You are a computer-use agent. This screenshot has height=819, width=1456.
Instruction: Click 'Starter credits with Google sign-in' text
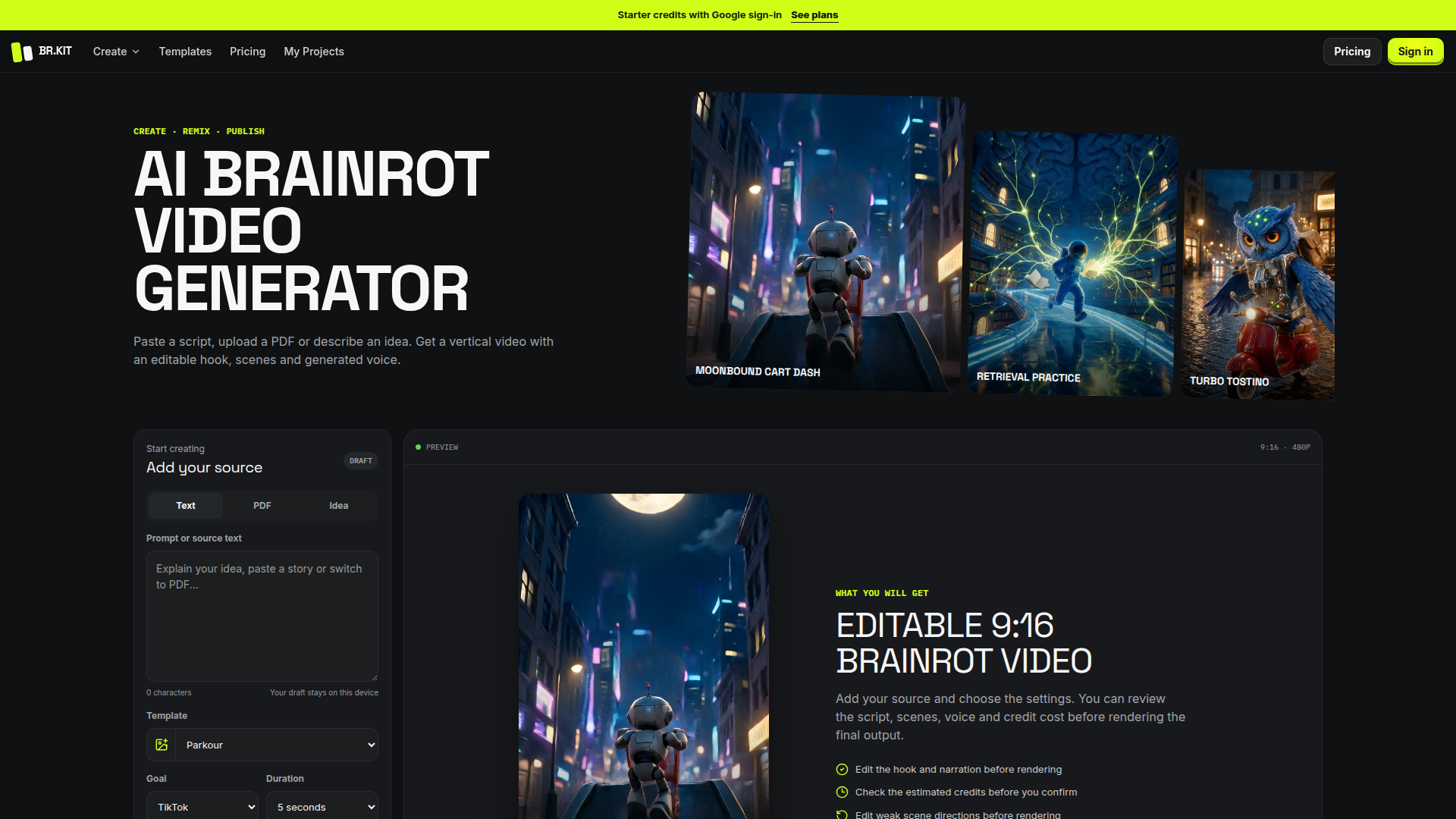[x=699, y=15]
